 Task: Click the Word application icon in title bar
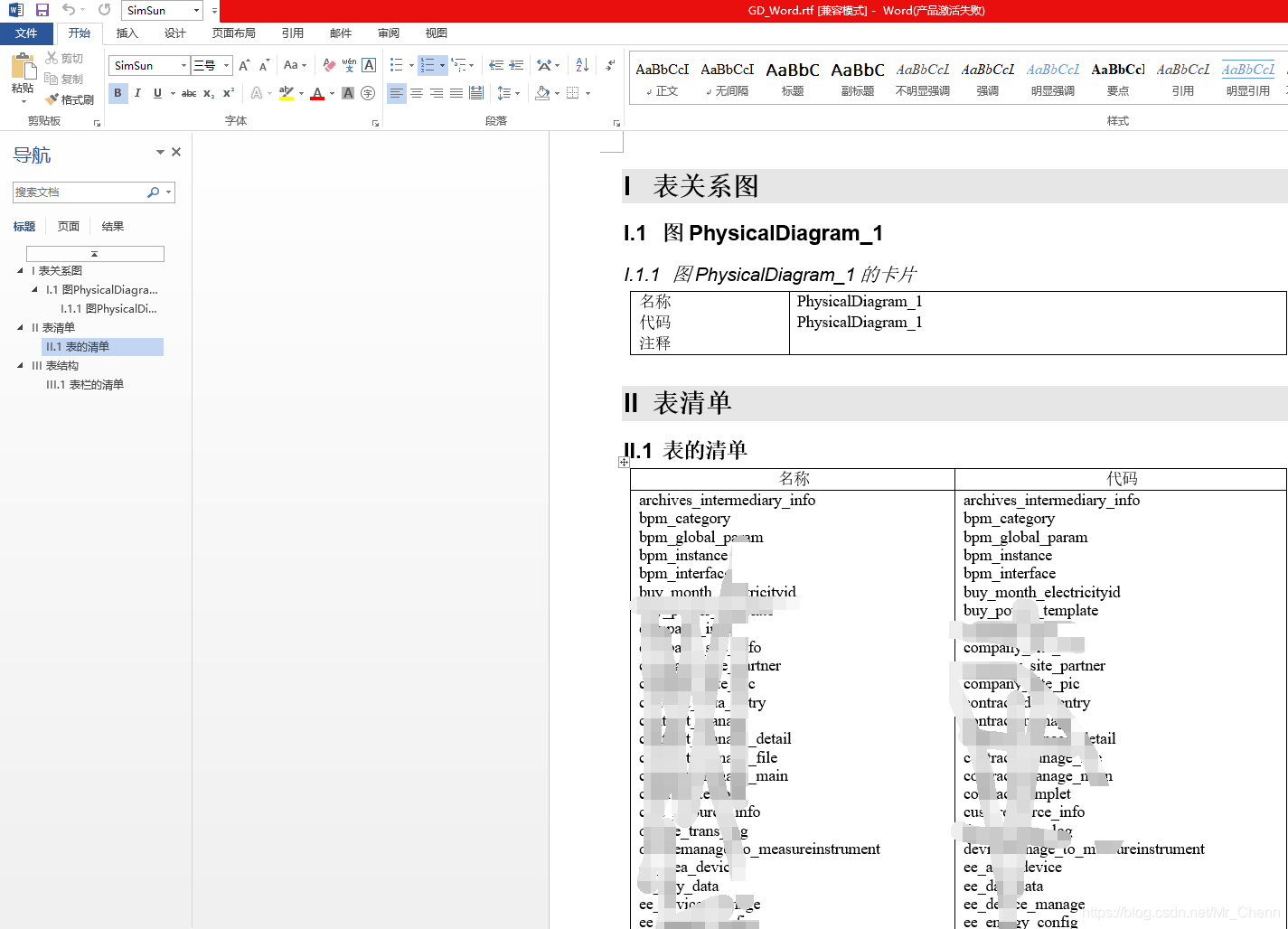(16, 10)
